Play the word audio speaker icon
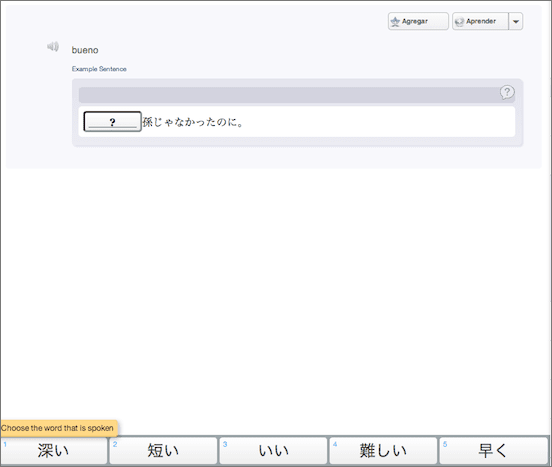Image resolution: width=552 pixels, height=467 pixels. click(53, 46)
